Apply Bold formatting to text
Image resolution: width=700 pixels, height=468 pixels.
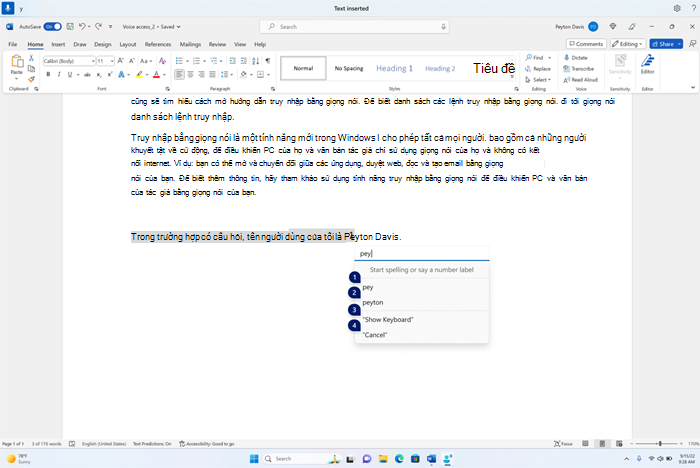(48, 75)
